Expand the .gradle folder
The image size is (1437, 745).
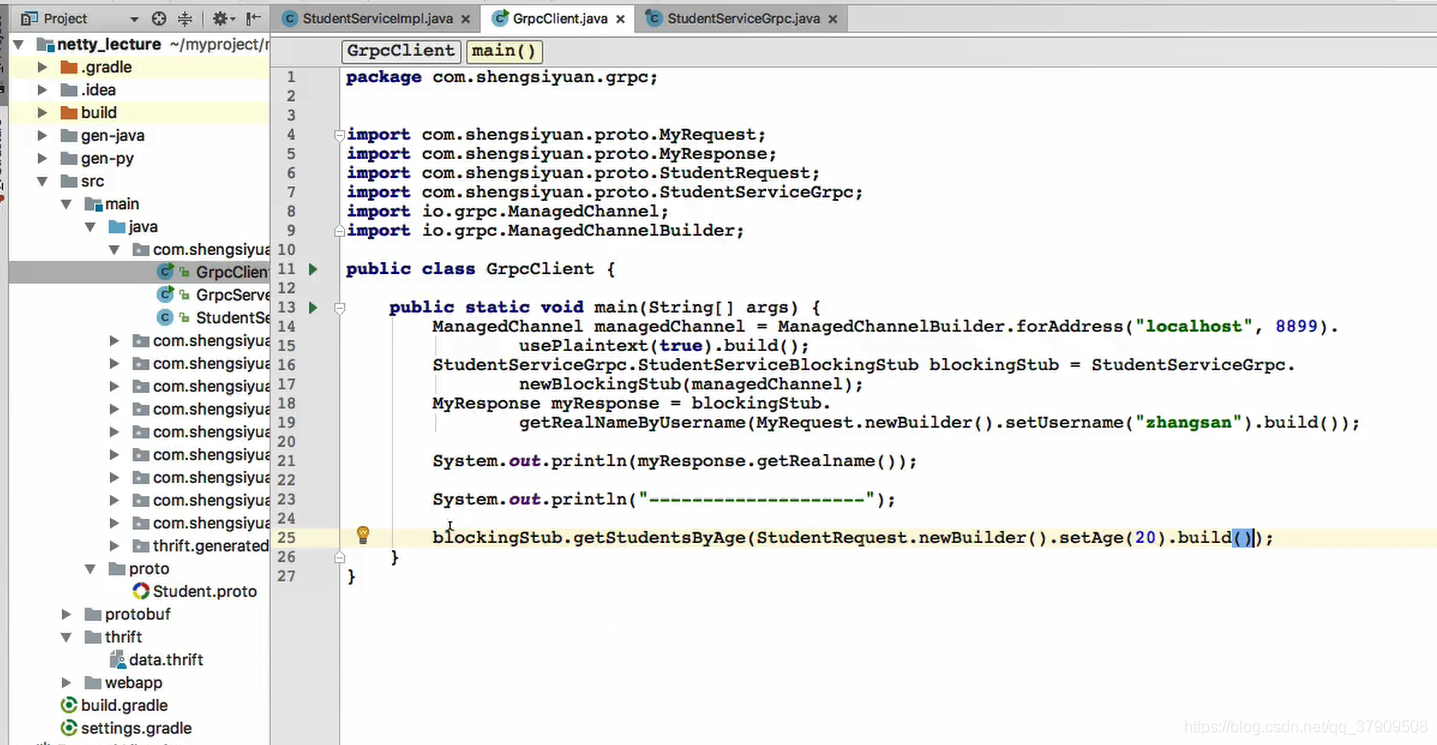(42, 67)
